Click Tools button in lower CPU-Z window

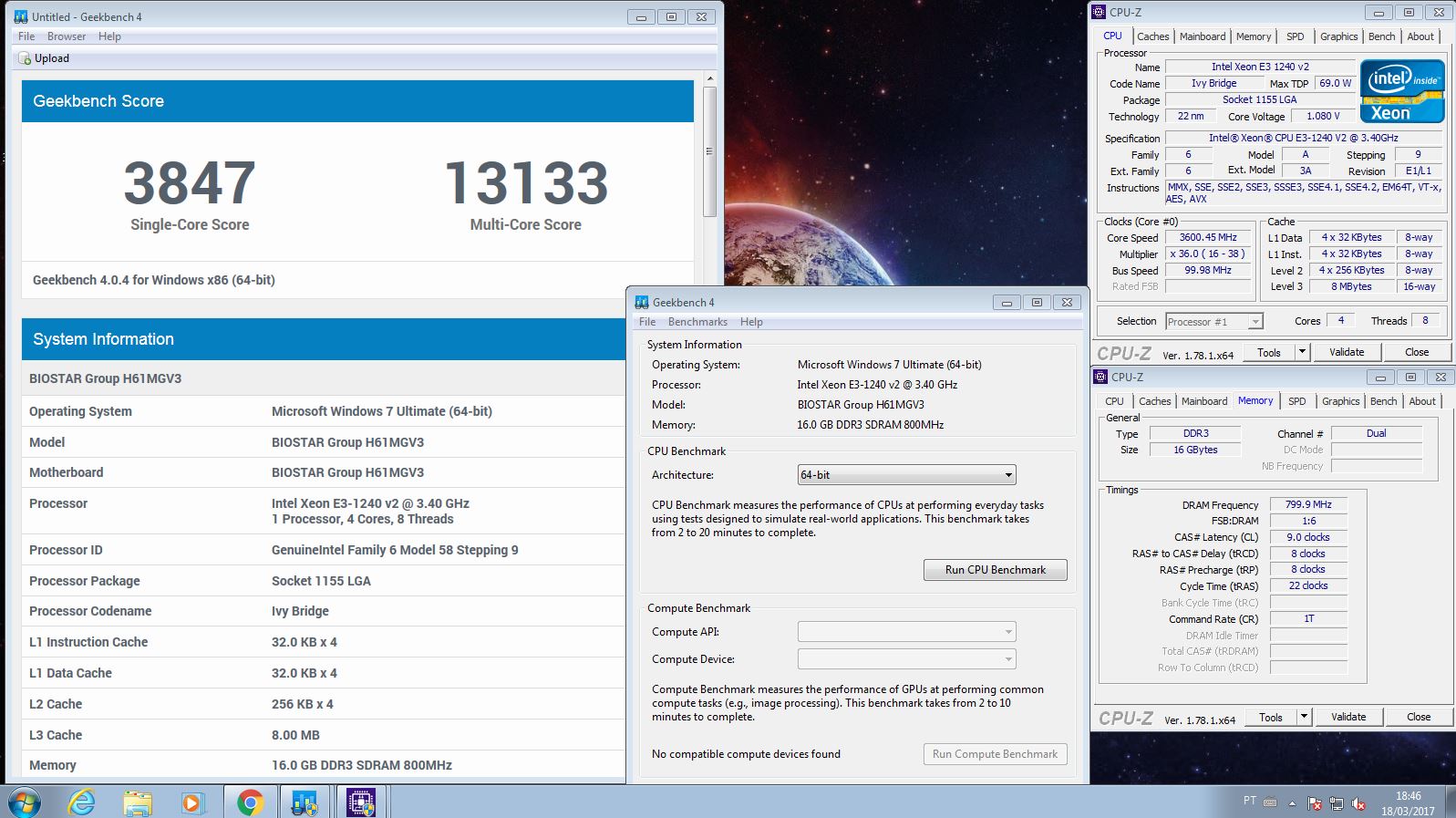tap(1270, 717)
